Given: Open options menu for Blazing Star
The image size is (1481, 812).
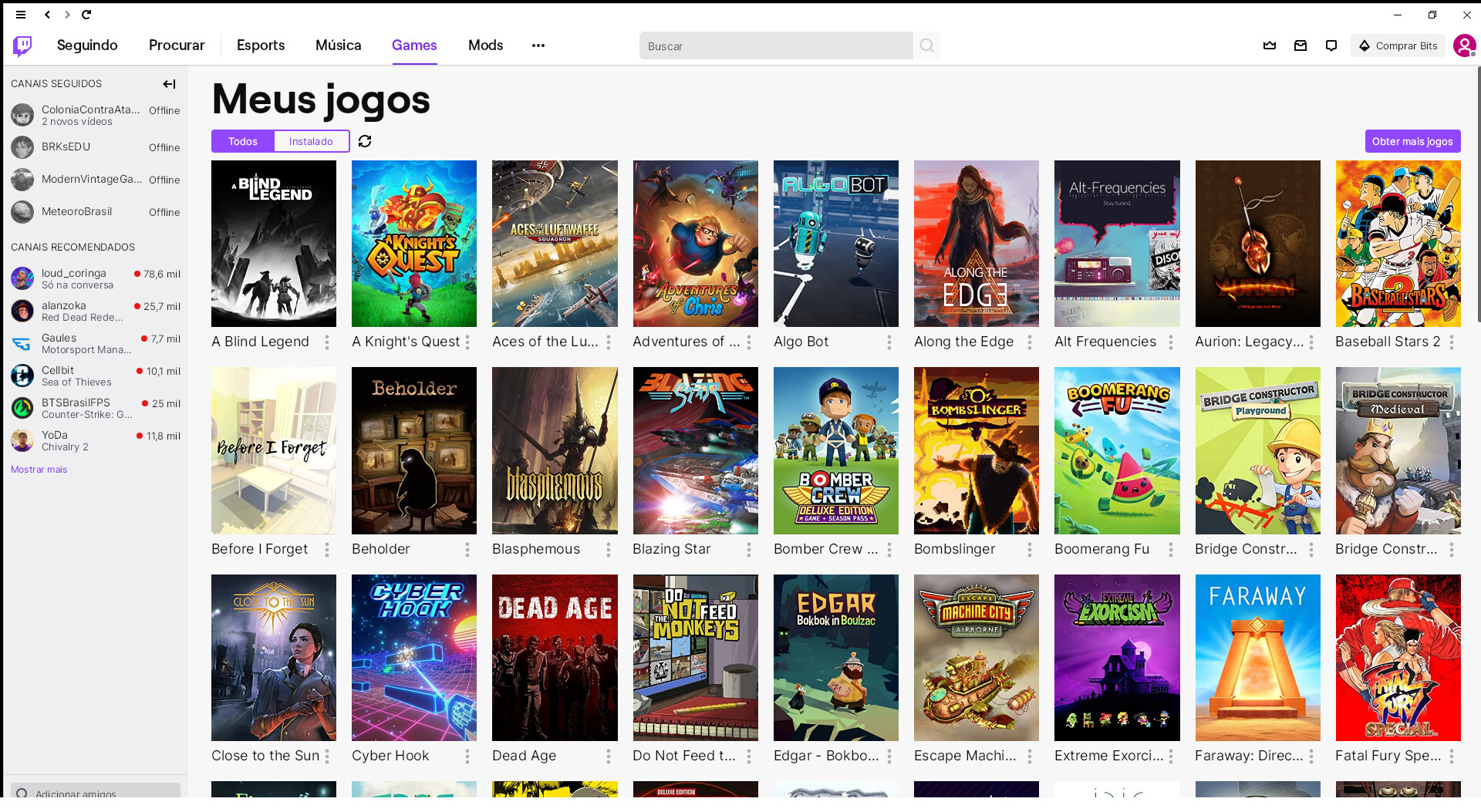Looking at the screenshot, I should click(749, 550).
